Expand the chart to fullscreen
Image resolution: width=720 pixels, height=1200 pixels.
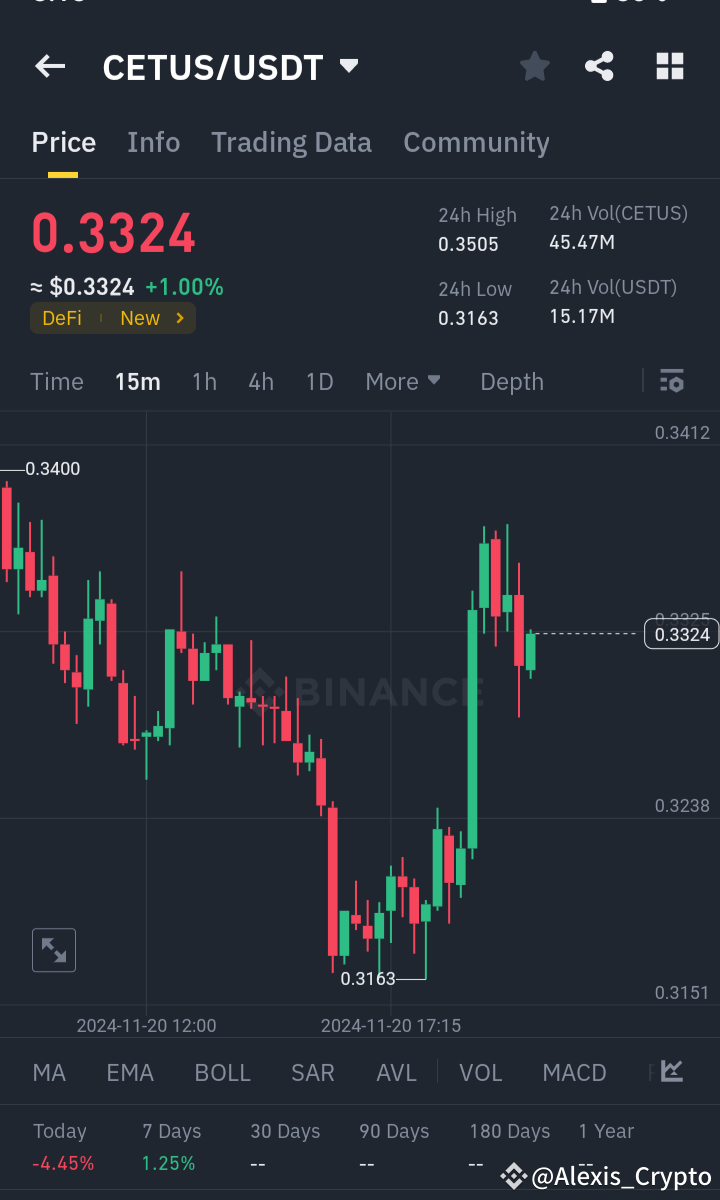click(x=53, y=949)
